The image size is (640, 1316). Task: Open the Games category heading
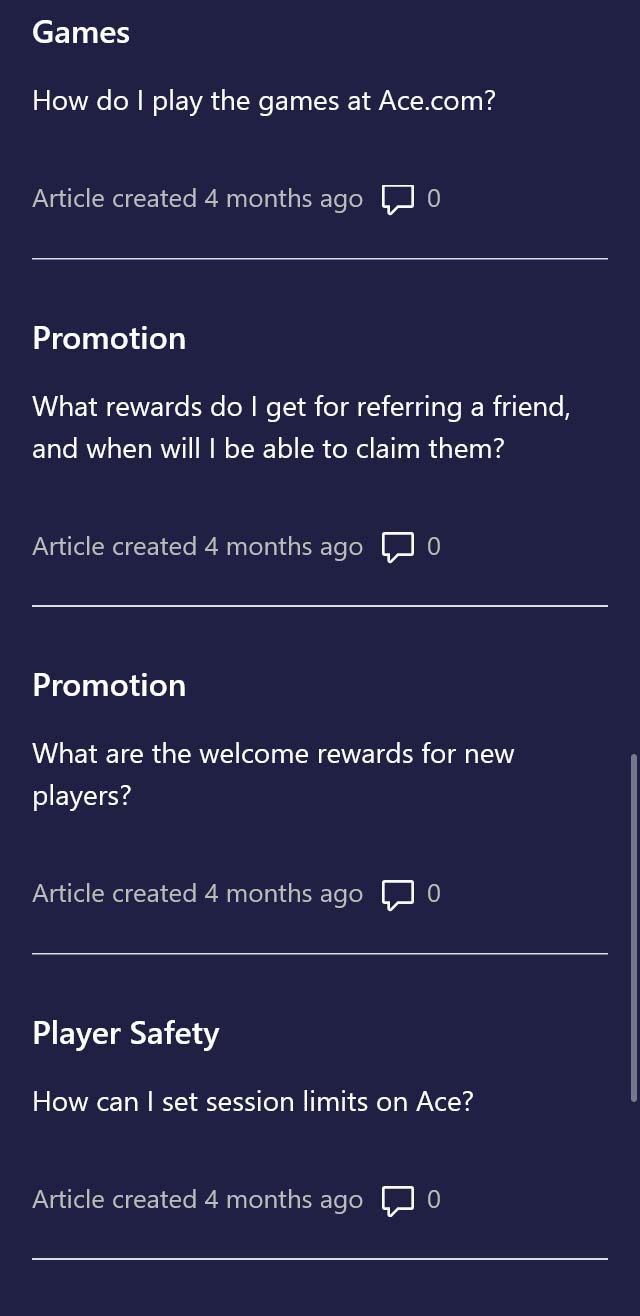[81, 33]
